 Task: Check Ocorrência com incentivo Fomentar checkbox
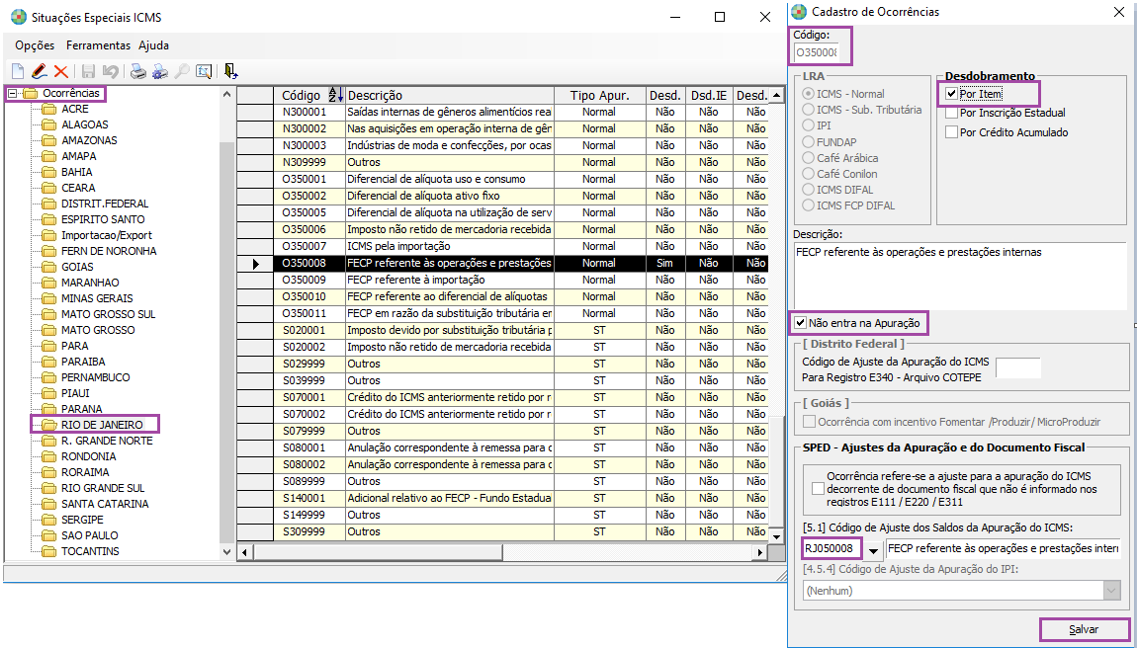coord(809,422)
